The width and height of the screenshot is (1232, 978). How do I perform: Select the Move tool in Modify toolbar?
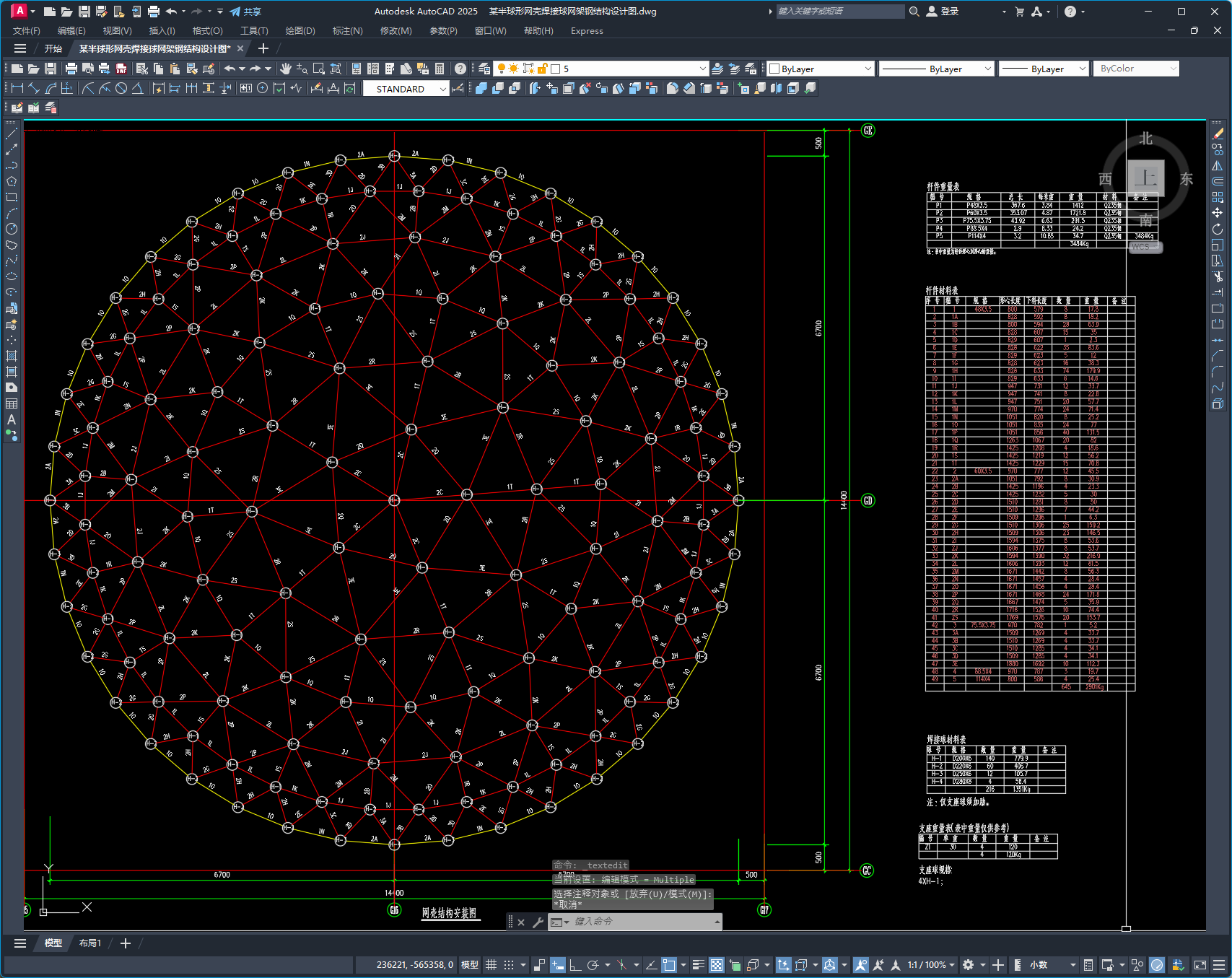[1218, 213]
